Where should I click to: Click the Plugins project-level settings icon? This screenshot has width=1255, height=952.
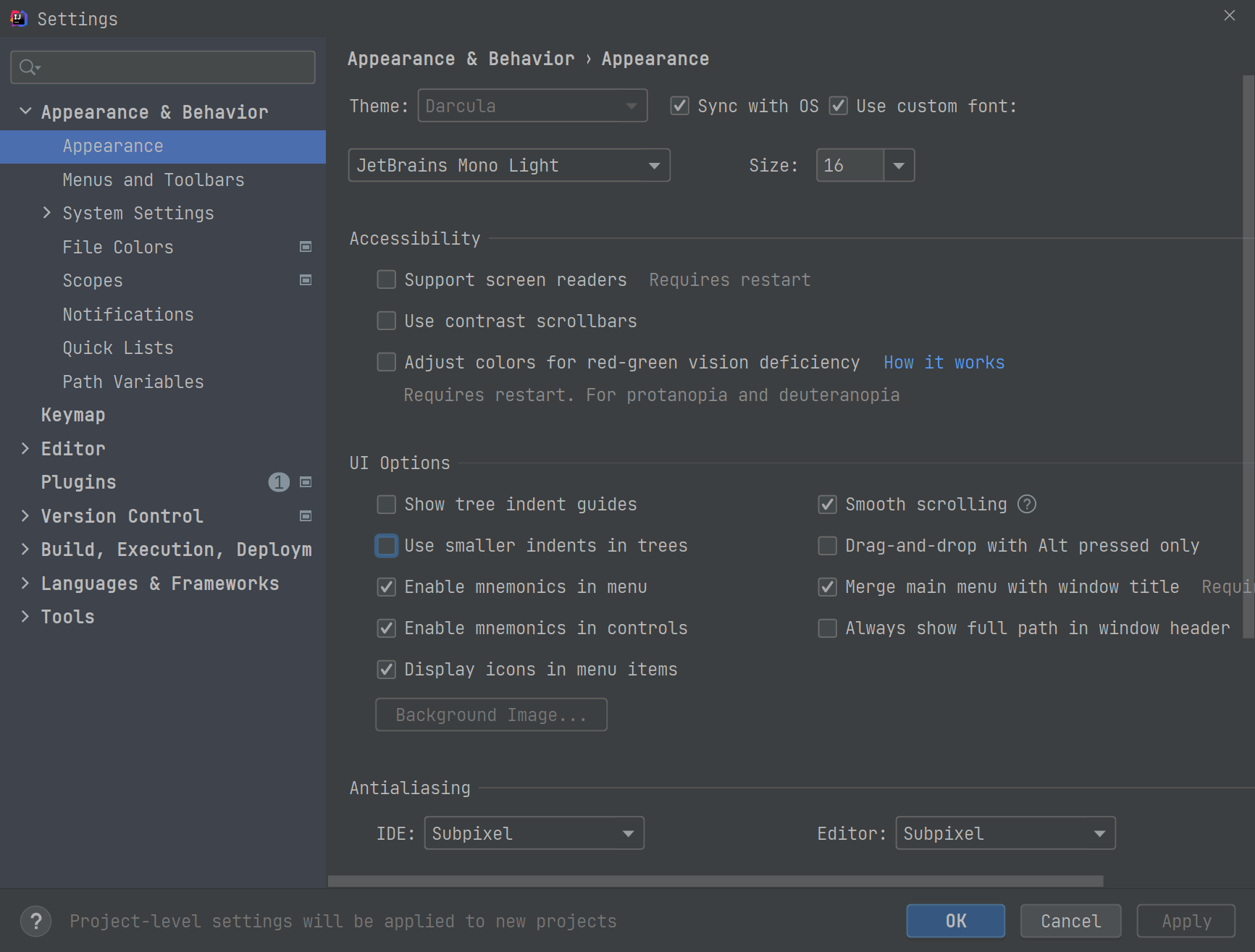point(306,482)
